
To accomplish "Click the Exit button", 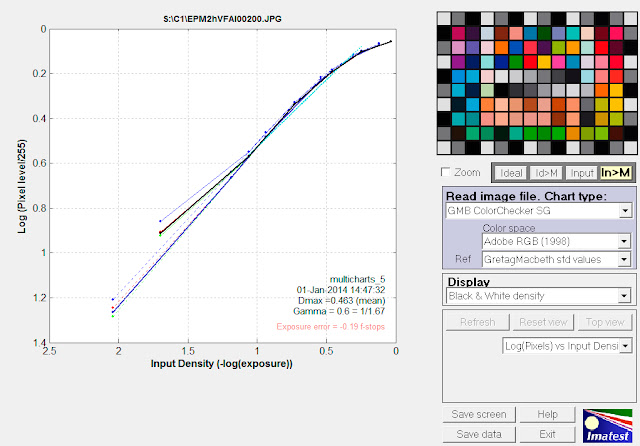I will (x=547, y=434).
